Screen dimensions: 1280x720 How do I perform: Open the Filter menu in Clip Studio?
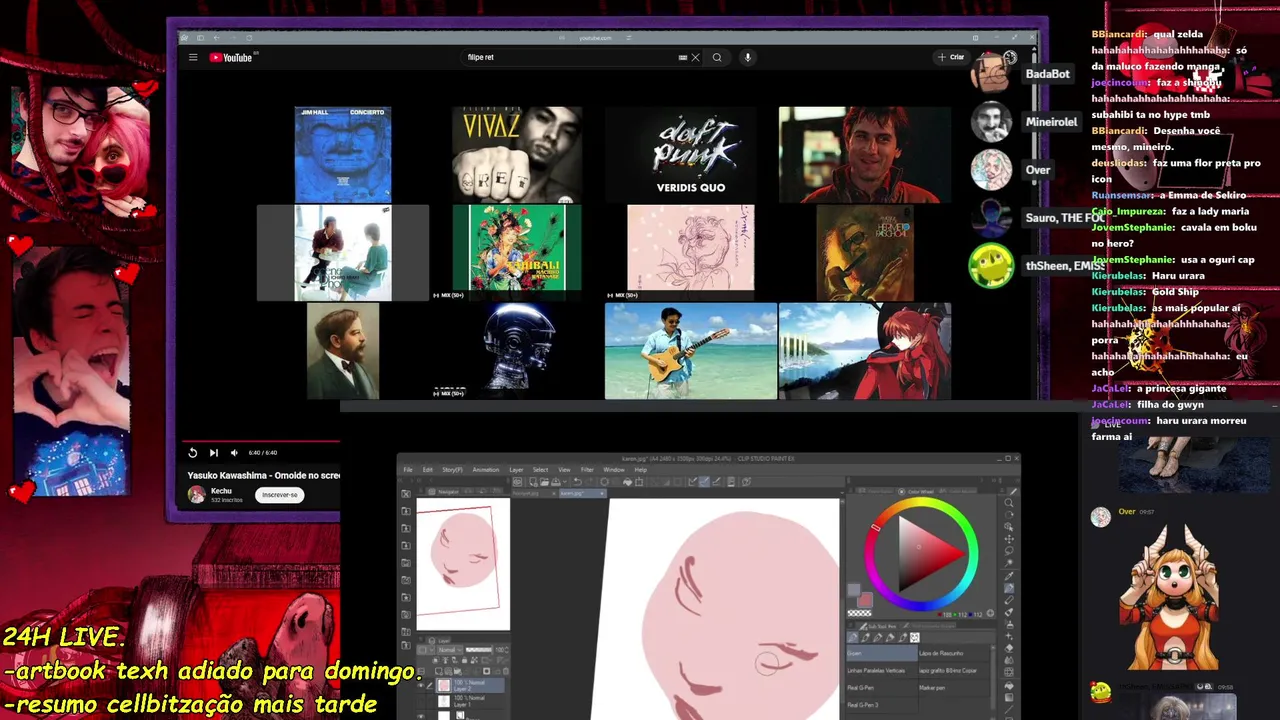click(587, 470)
